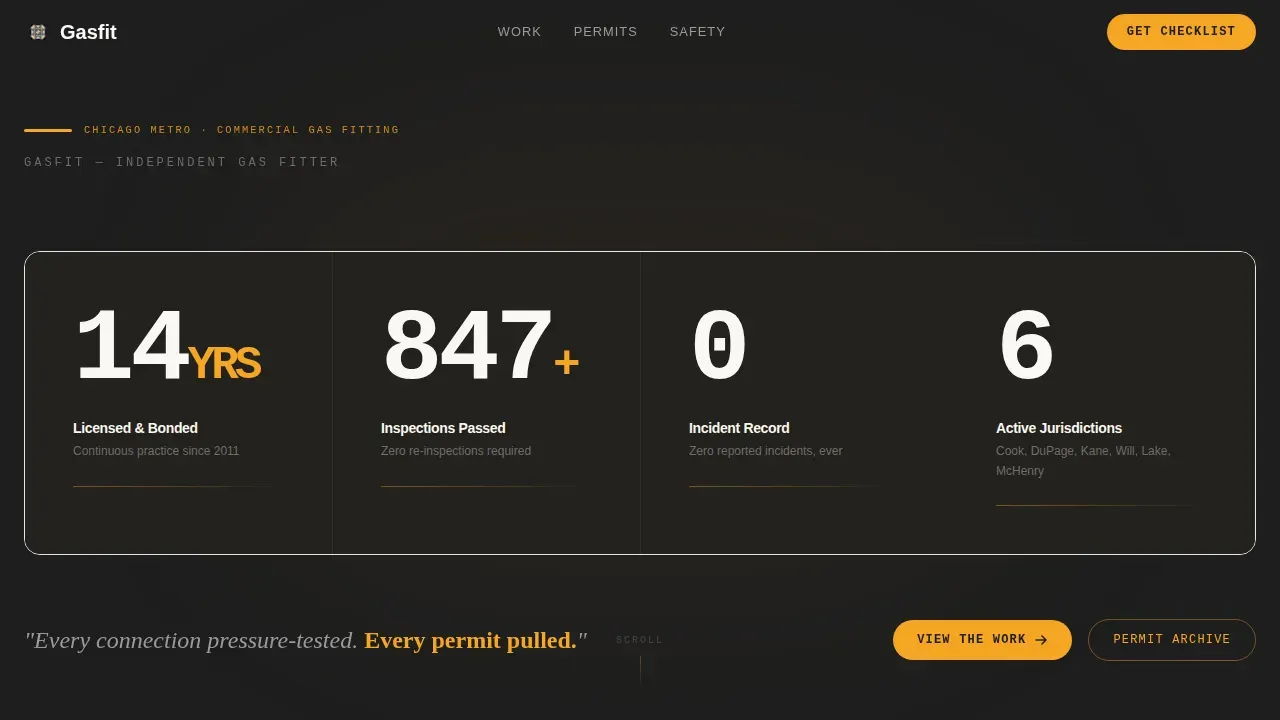Click the Scroll indicator label
The width and height of the screenshot is (1280, 720).
tap(639, 640)
